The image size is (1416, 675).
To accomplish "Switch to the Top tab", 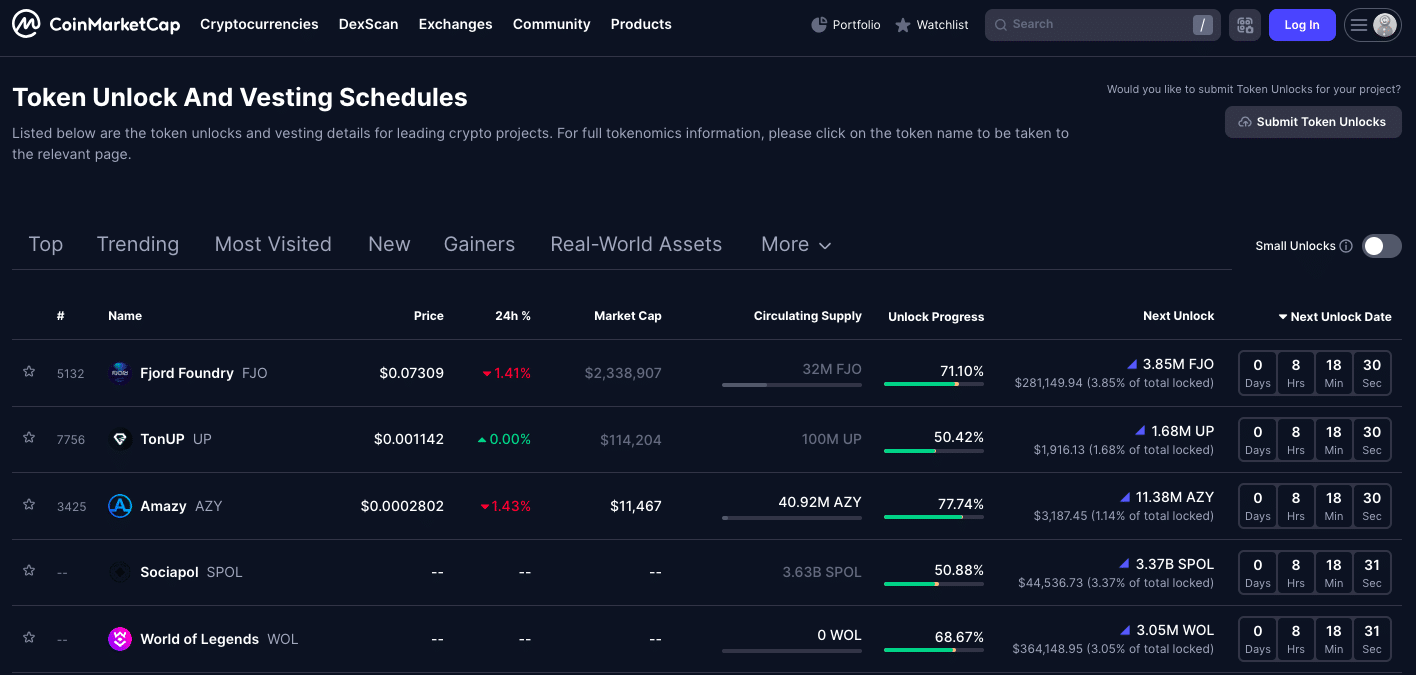I will [x=46, y=244].
